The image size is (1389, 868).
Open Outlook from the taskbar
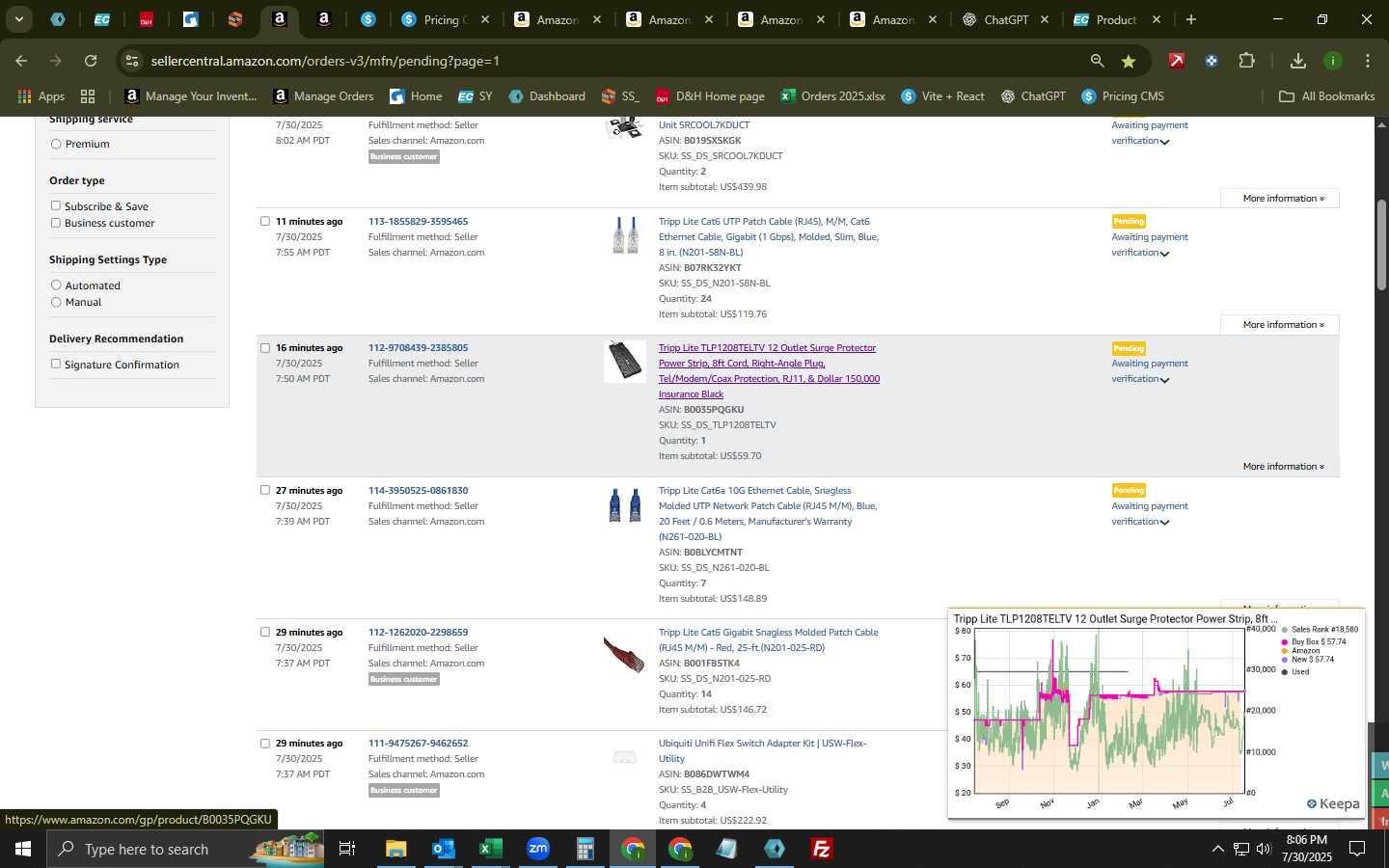443,849
